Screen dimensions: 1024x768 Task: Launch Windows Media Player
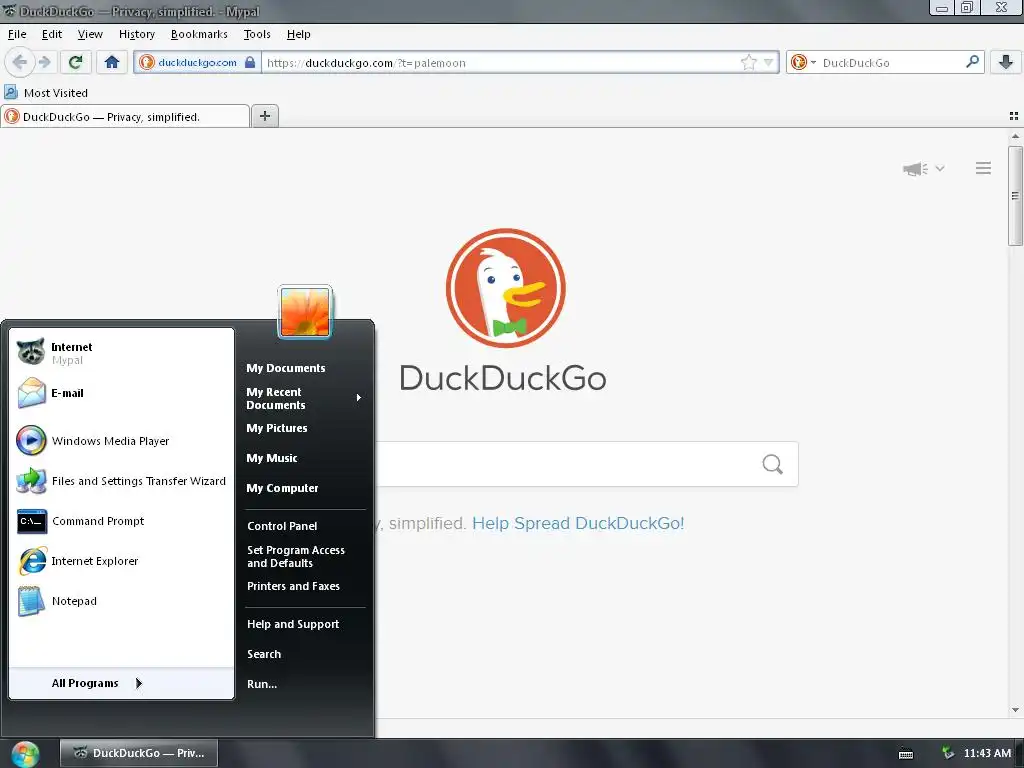[121, 441]
